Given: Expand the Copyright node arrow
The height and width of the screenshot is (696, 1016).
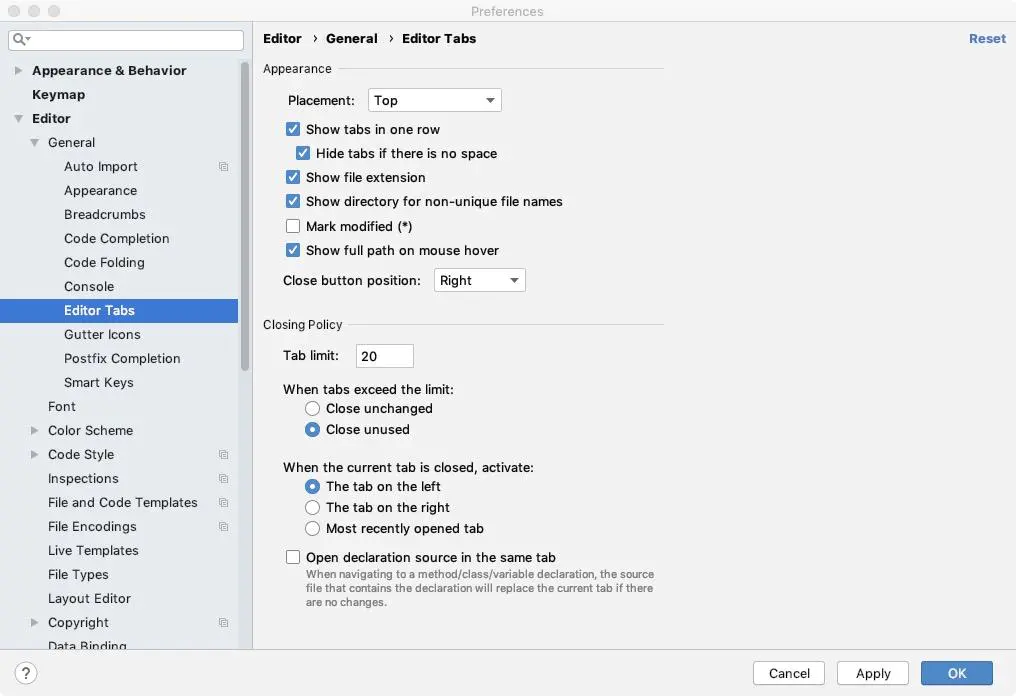Looking at the screenshot, I should (34, 622).
